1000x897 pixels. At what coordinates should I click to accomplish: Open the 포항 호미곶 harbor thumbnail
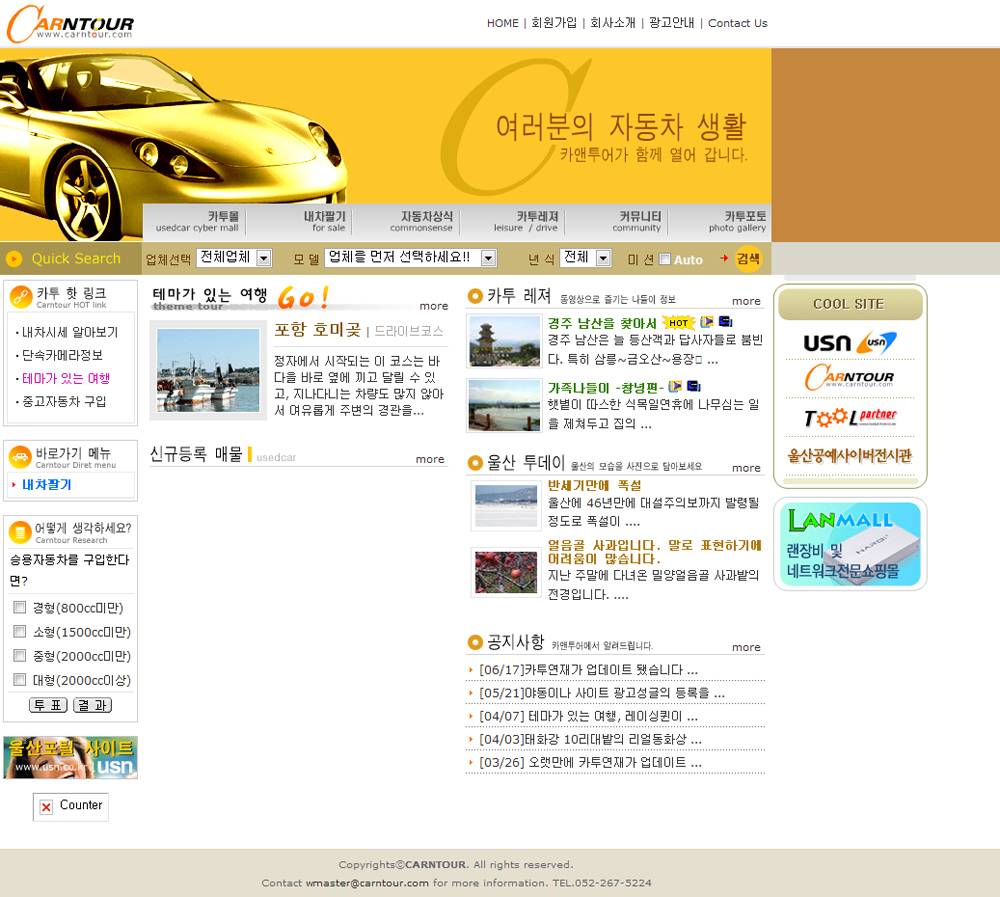click(x=209, y=369)
